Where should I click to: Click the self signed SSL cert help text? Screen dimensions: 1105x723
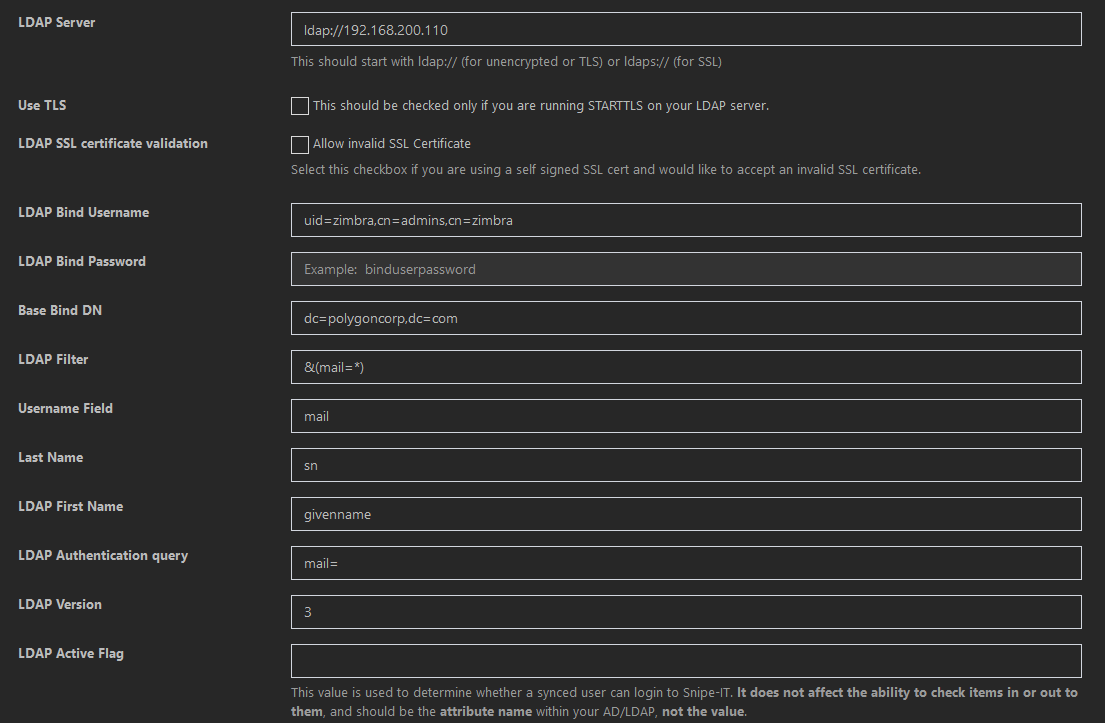(x=605, y=169)
